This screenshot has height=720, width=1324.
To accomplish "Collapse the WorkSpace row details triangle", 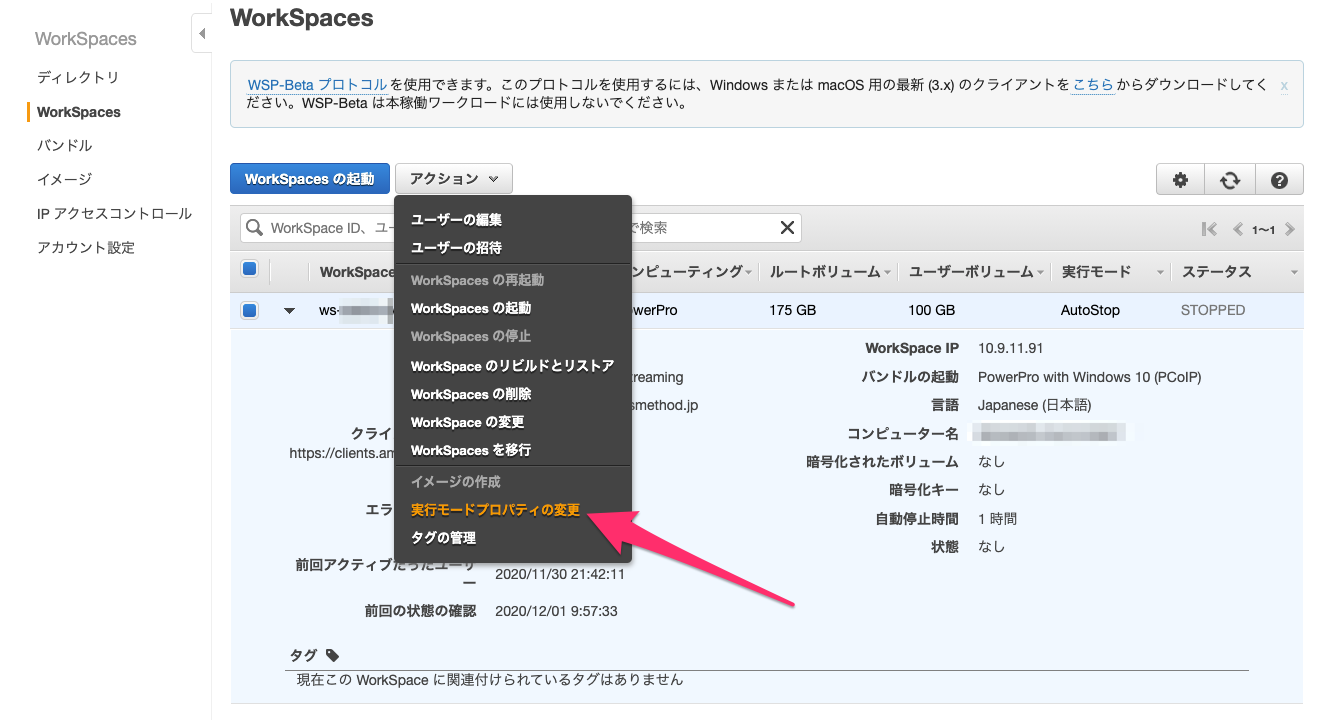I will coord(290,311).
